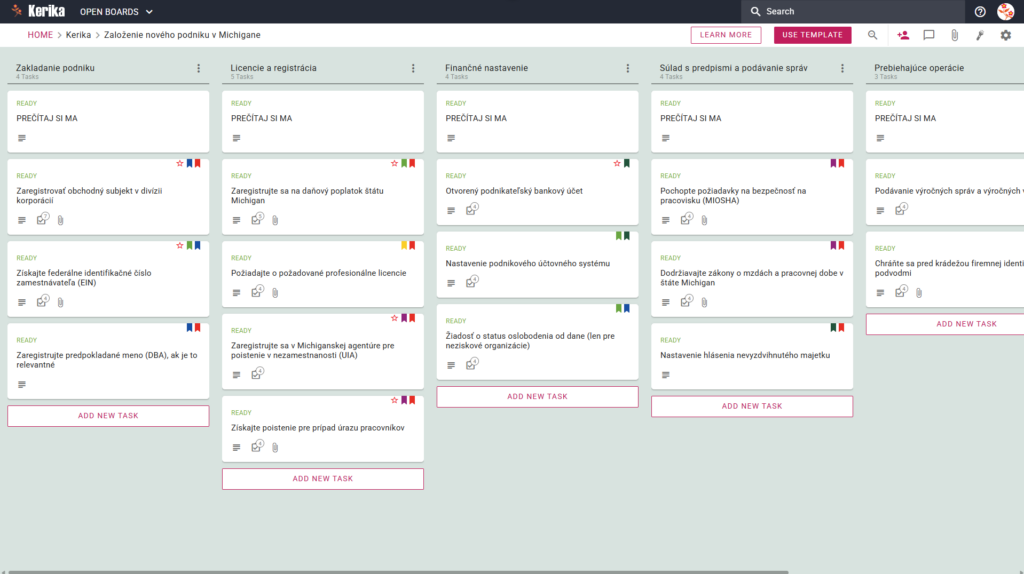This screenshot has height=574, width=1024.
Task: Open Zakladanie podniku column options menu
Action: pos(199,68)
